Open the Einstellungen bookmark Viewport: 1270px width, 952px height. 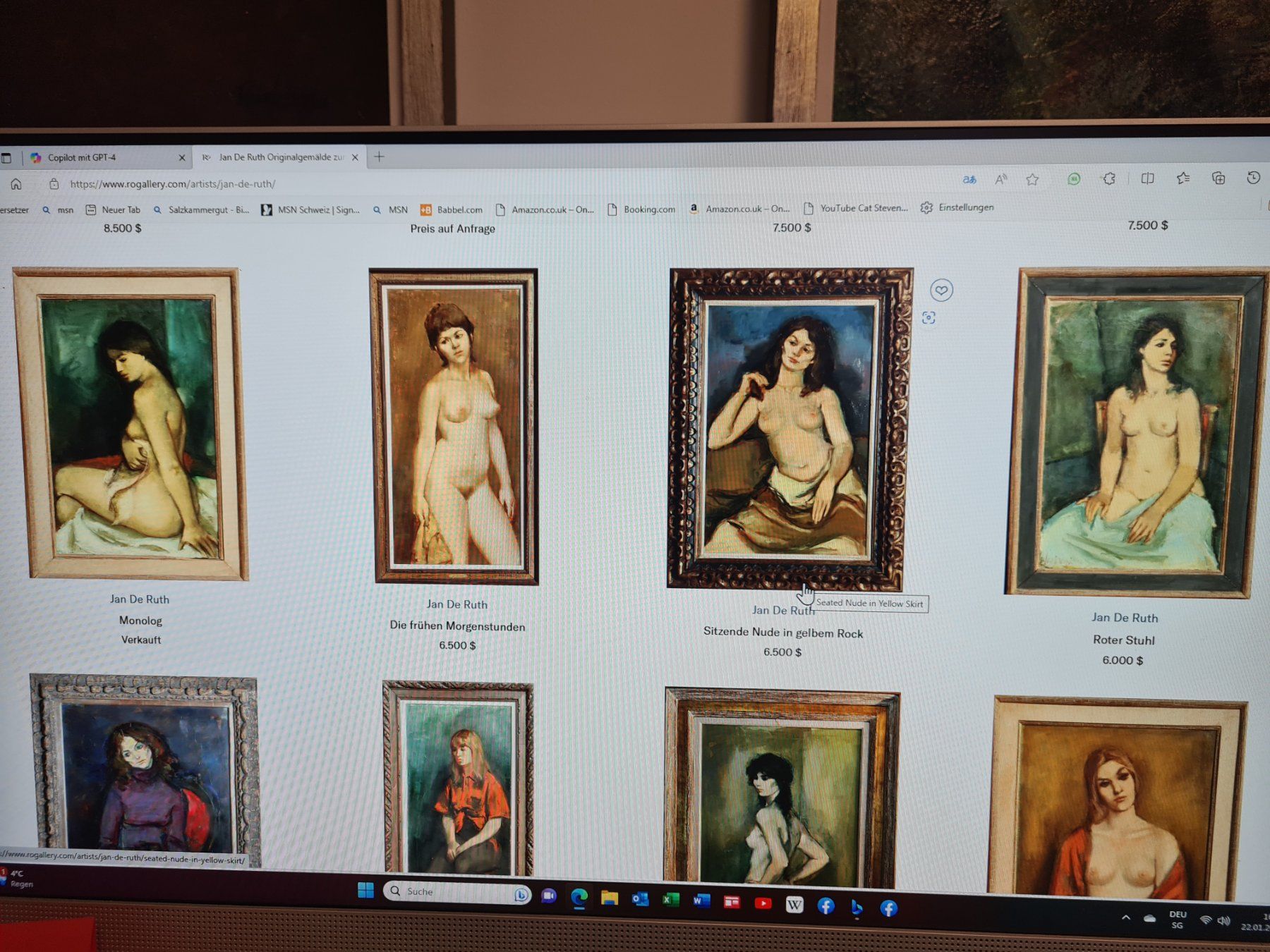[x=957, y=207]
